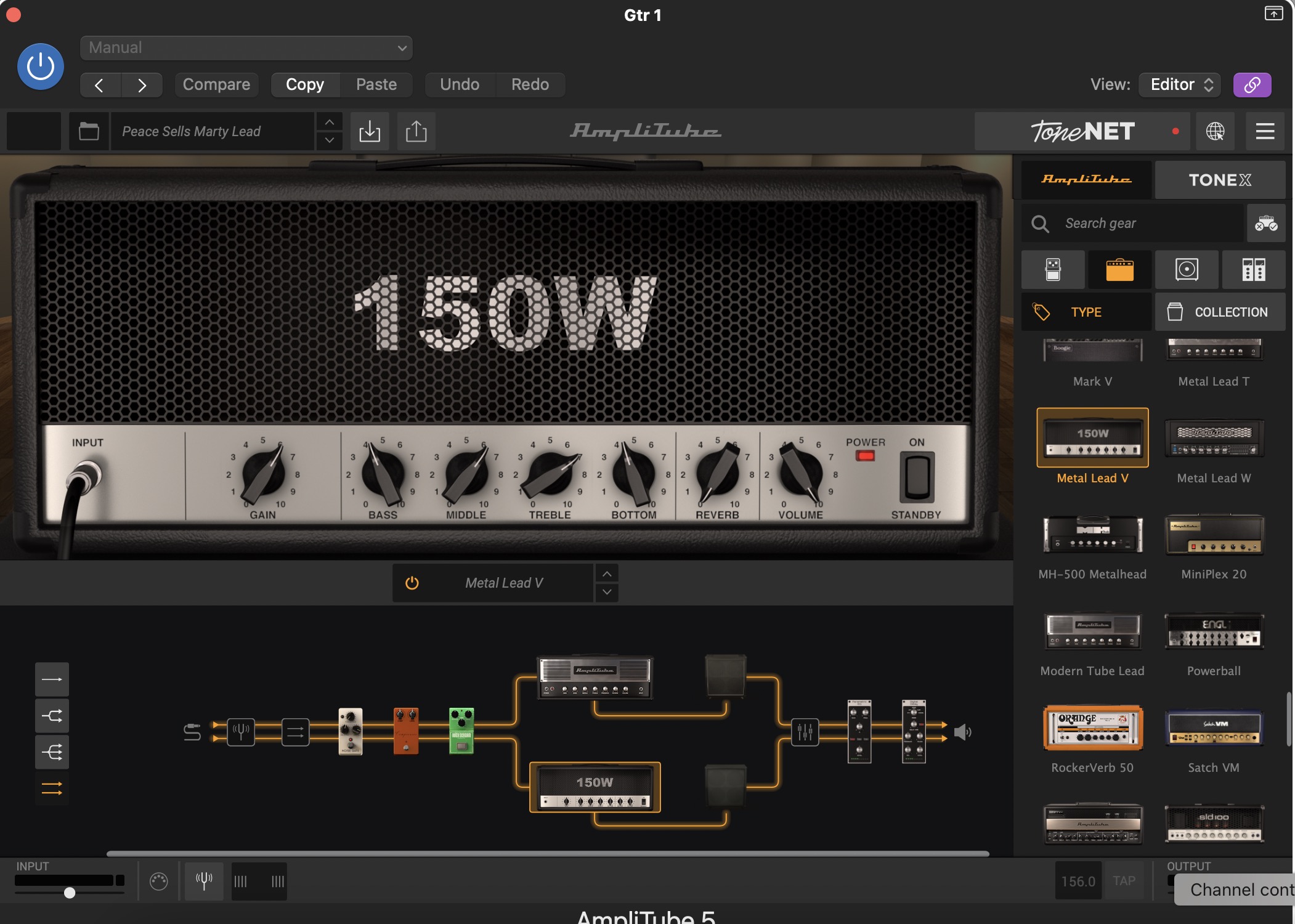Image resolution: width=1295 pixels, height=924 pixels.
Task: Select the mixer block in signal chain
Action: 805,732
